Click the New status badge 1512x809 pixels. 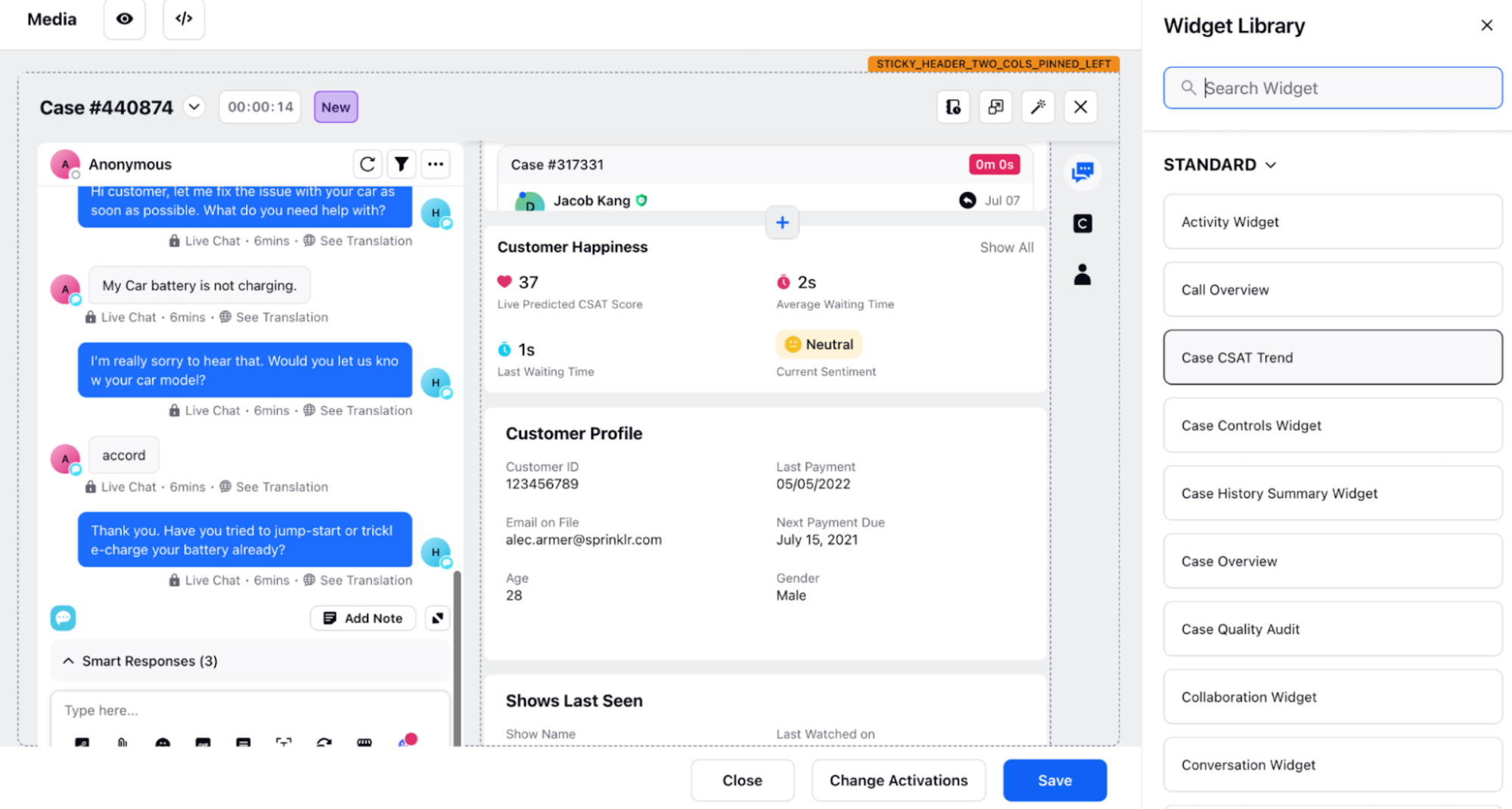336,107
